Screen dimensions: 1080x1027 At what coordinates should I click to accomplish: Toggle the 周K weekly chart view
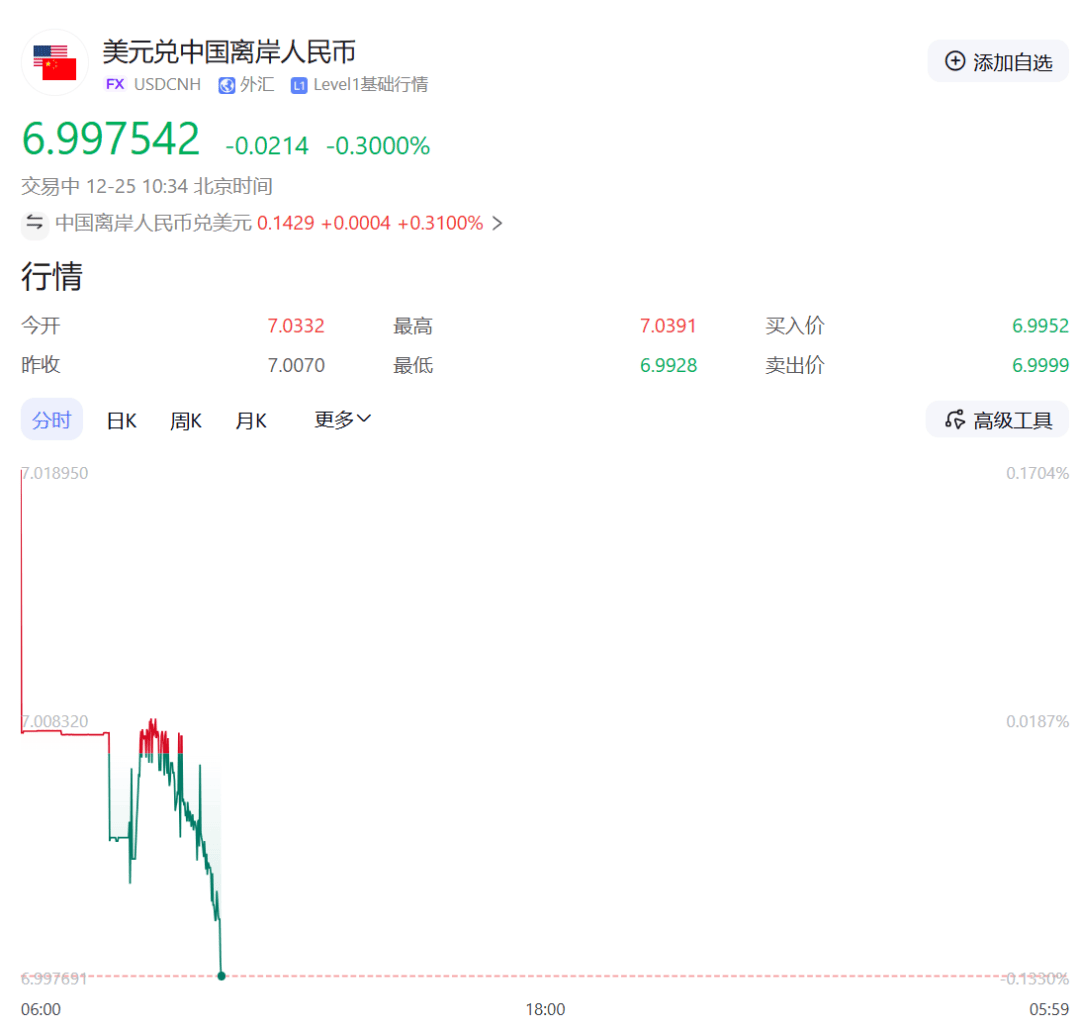tap(185, 419)
